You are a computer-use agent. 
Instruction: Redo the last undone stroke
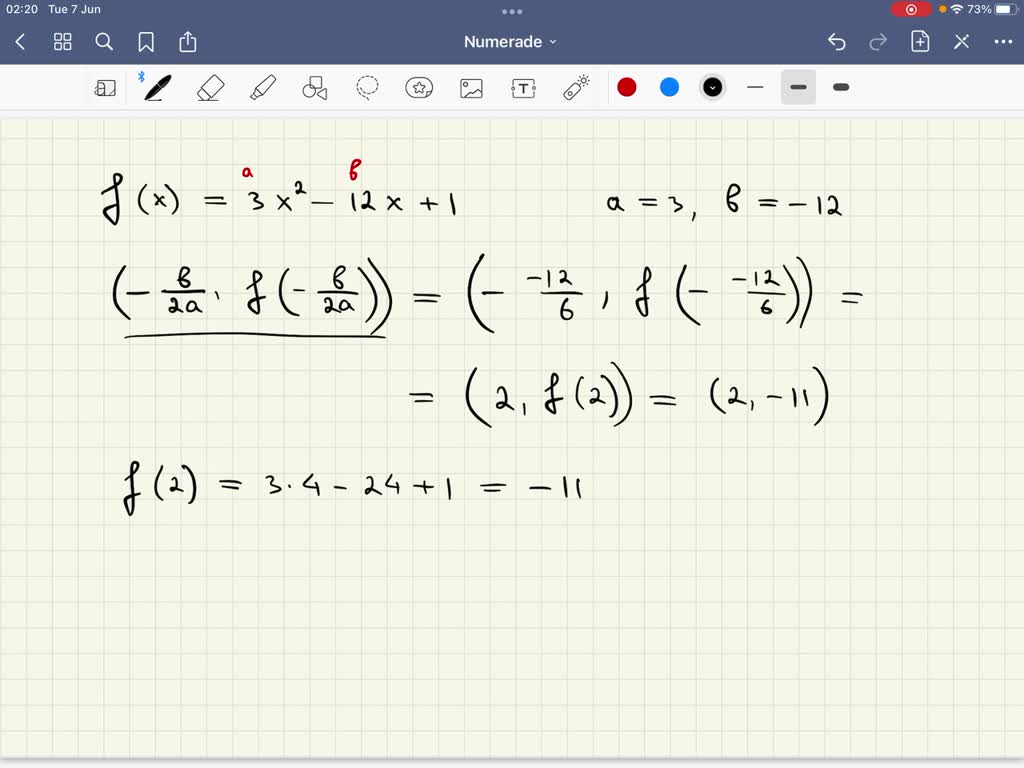[x=878, y=42]
